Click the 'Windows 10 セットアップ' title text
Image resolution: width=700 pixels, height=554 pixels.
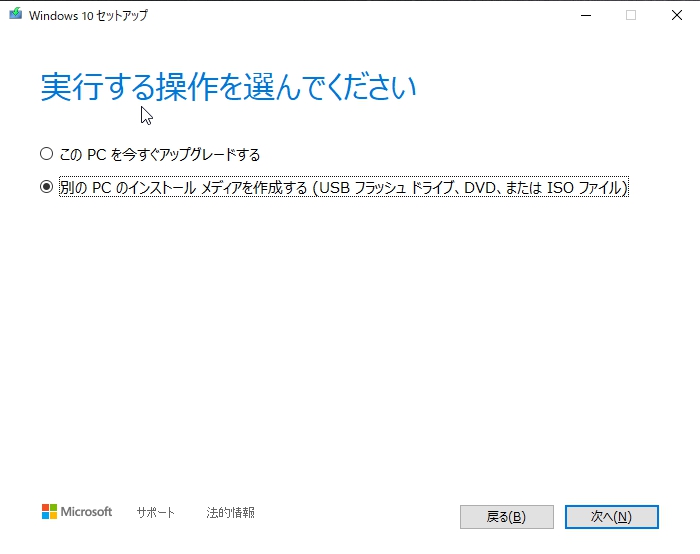[88, 15]
